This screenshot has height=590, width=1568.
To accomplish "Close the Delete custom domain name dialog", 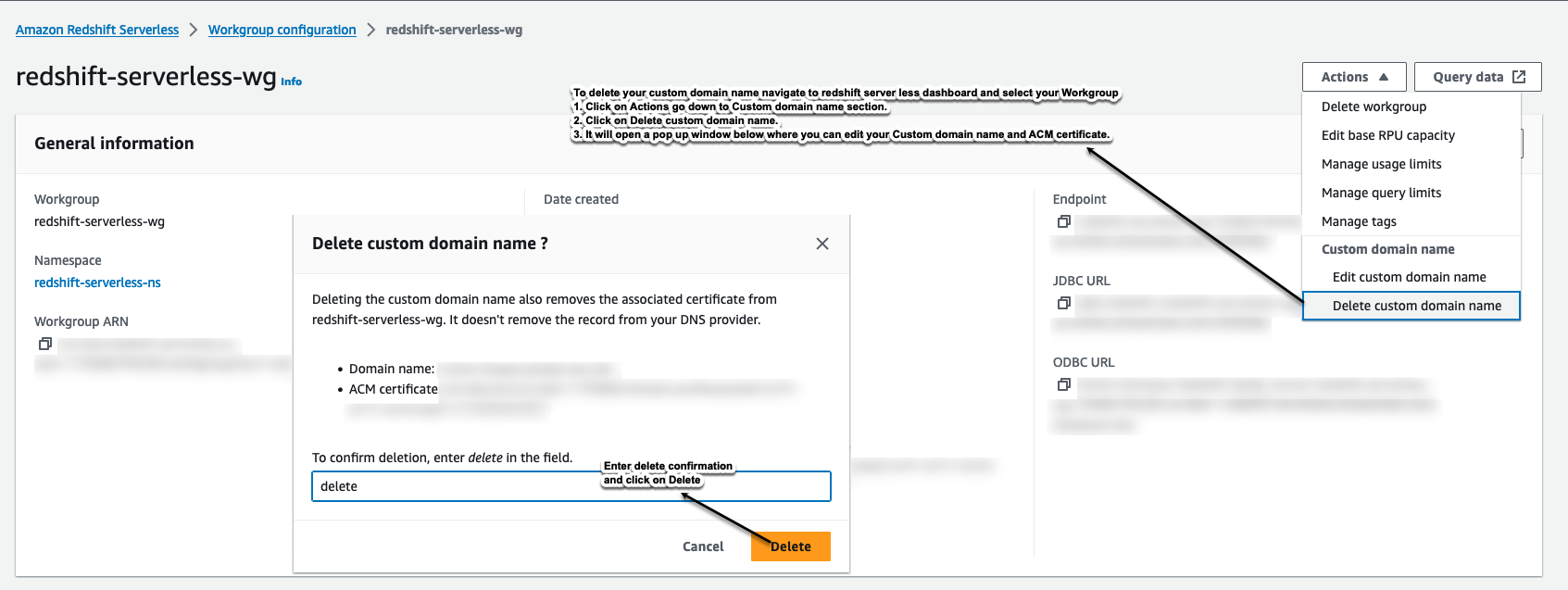I will tap(822, 244).
